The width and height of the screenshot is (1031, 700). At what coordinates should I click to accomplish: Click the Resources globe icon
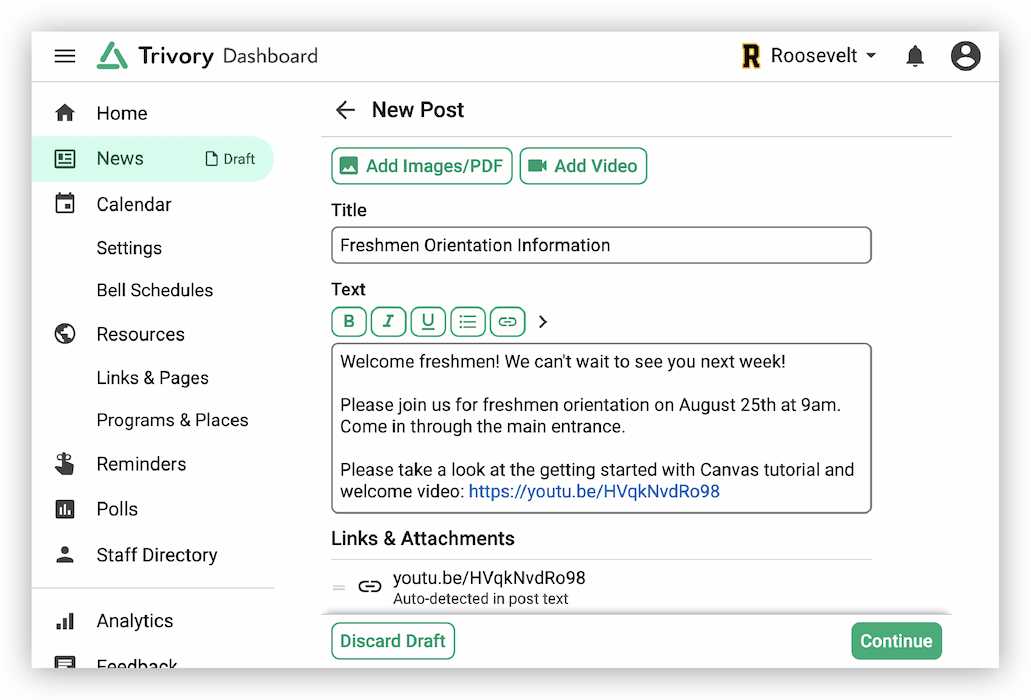[x=65, y=334]
